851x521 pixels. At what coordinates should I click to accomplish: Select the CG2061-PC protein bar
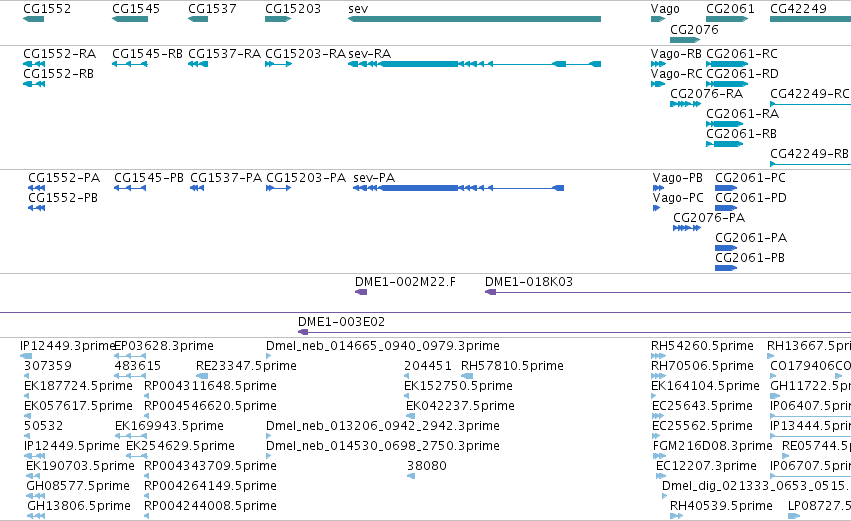pos(726,188)
